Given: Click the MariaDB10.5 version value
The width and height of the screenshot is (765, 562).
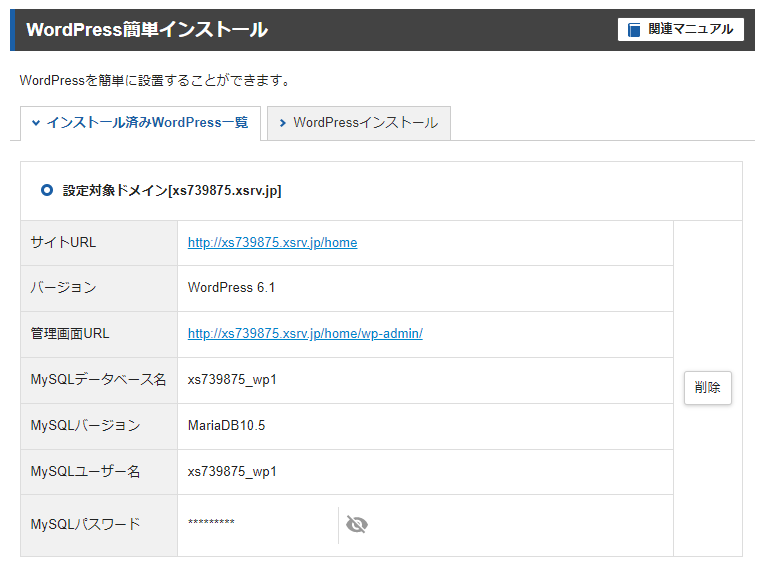Looking at the screenshot, I should [226, 426].
